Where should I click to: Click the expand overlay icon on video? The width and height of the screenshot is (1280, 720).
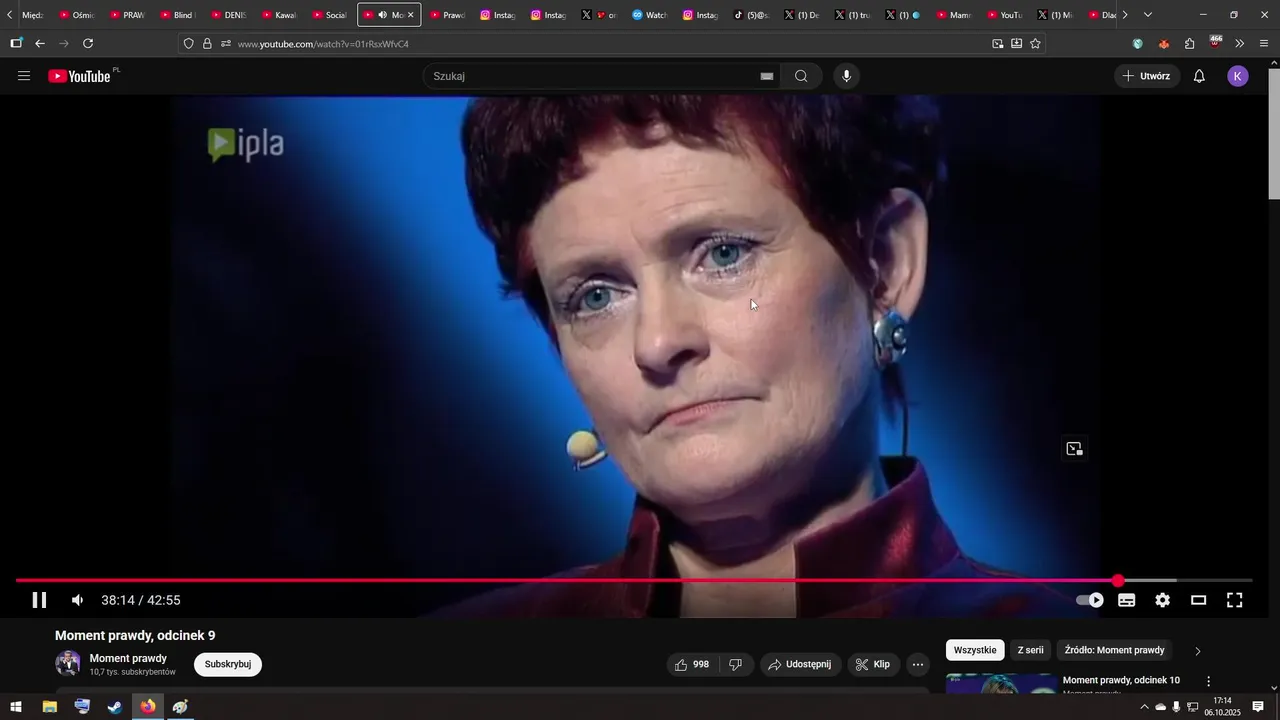[1074, 449]
